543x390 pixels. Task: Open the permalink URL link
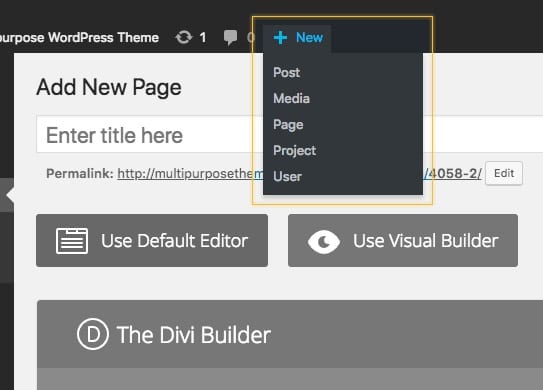(x=299, y=173)
